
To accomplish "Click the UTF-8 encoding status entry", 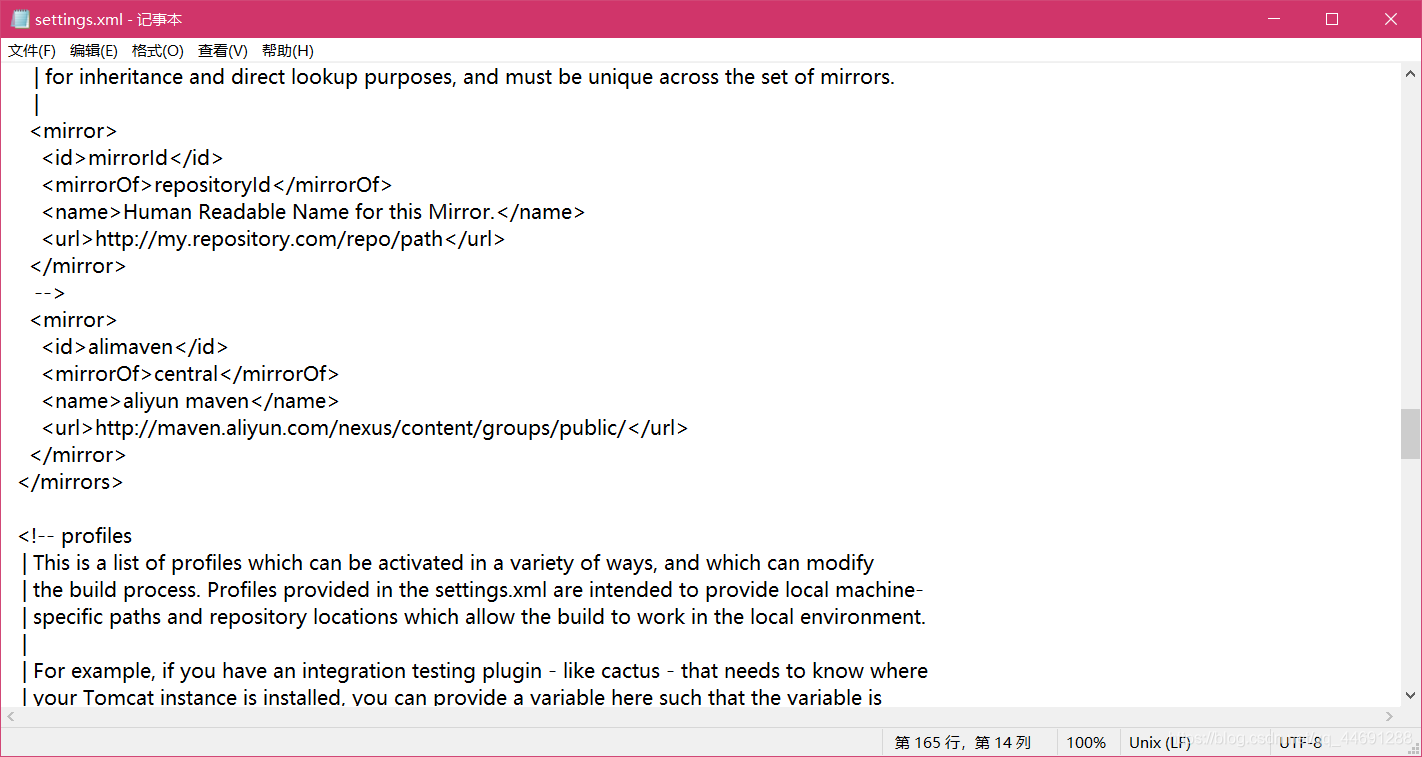I will pyautogui.click(x=1301, y=743).
